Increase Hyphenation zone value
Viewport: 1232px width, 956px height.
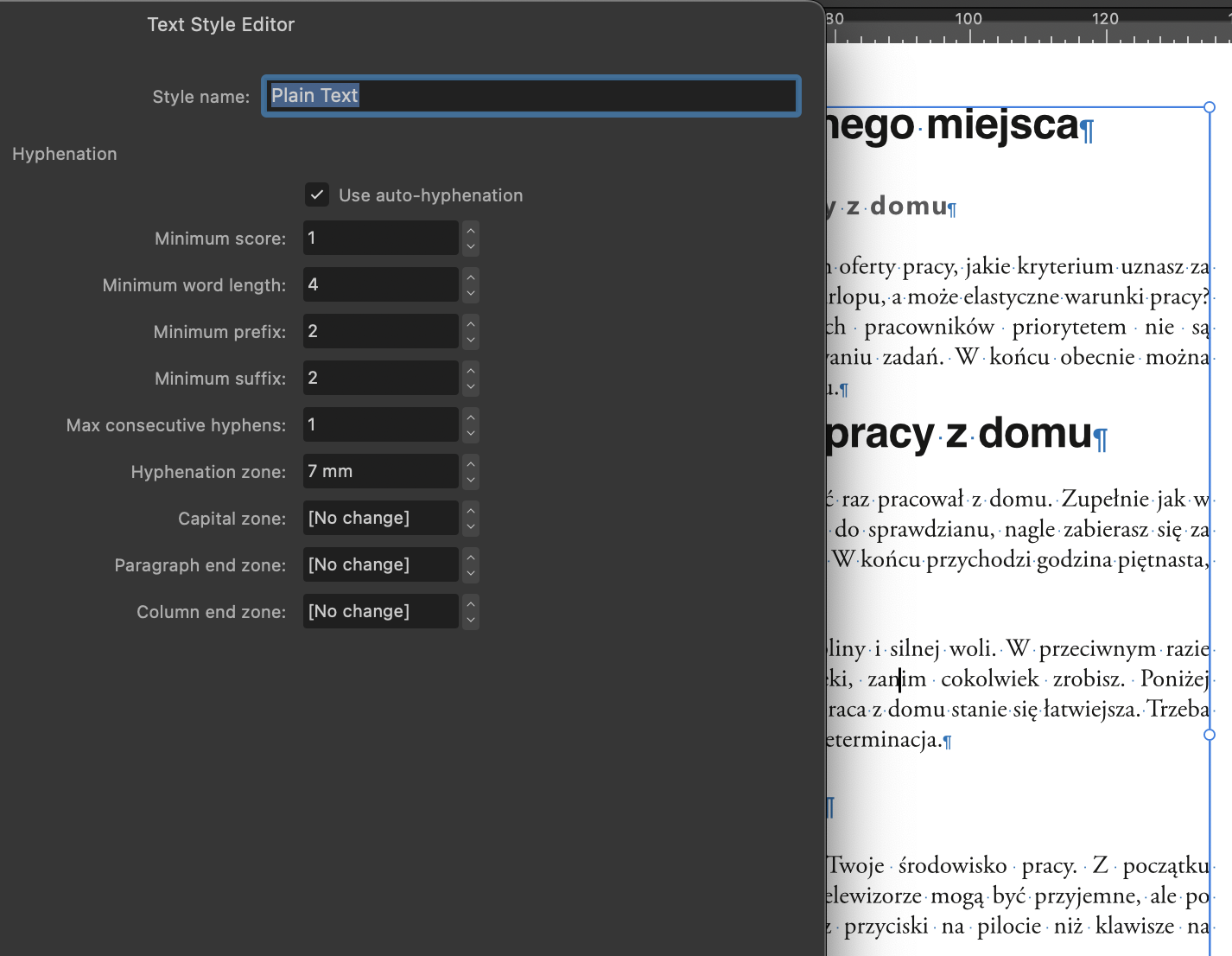(x=471, y=462)
